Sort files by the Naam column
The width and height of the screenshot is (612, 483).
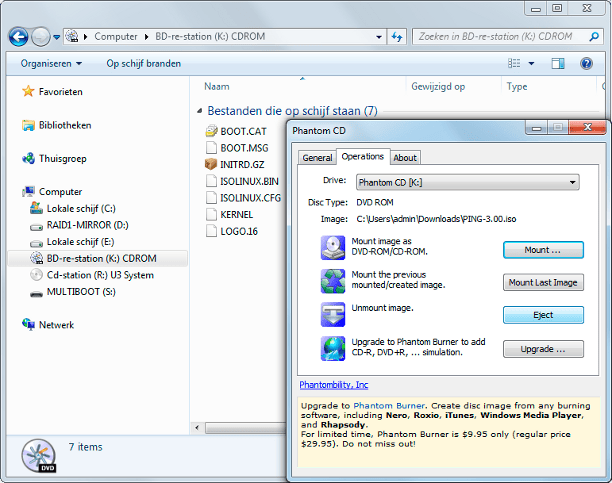(217, 86)
